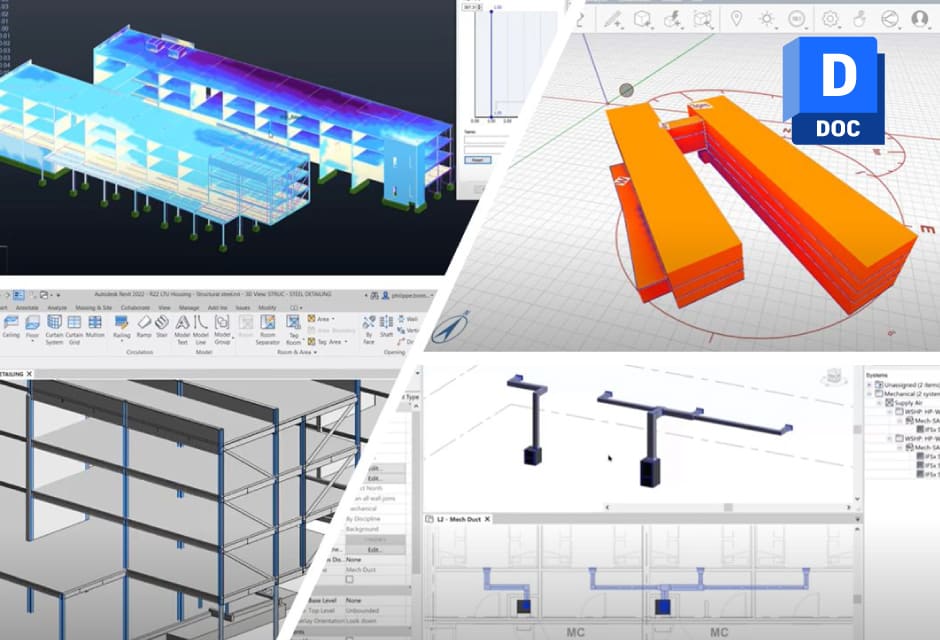Collapse the Mechanical (2 systems) node
The height and width of the screenshot is (640, 940).
pos(871,394)
